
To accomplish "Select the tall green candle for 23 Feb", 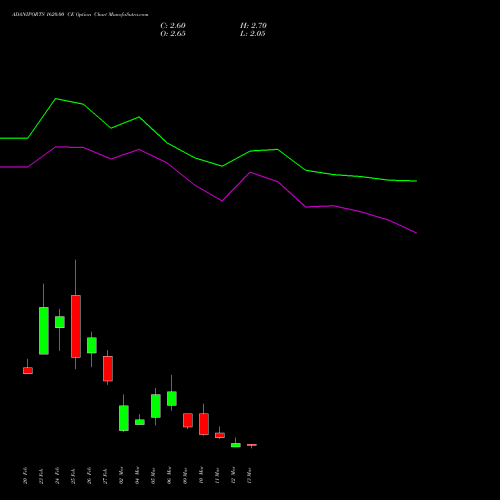I will pos(44,331).
